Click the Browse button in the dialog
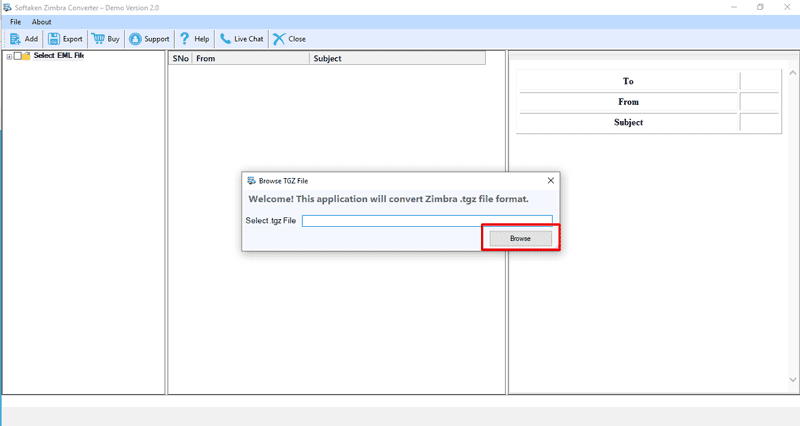This screenshot has width=800, height=426. click(520, 238)
